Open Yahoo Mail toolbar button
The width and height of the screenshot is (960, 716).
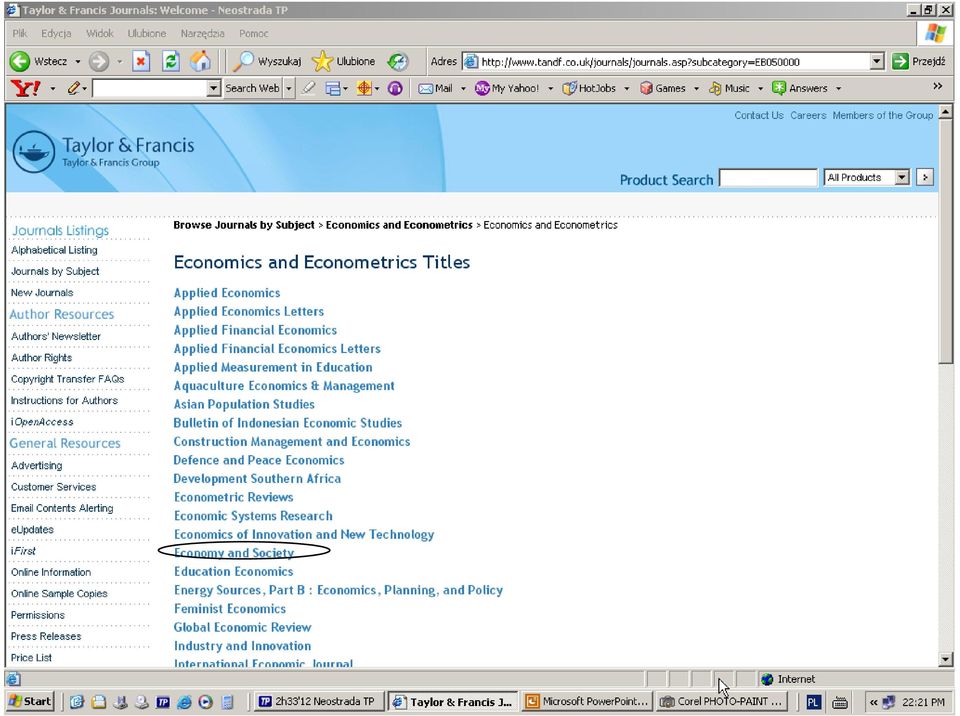tap(435, 89)
